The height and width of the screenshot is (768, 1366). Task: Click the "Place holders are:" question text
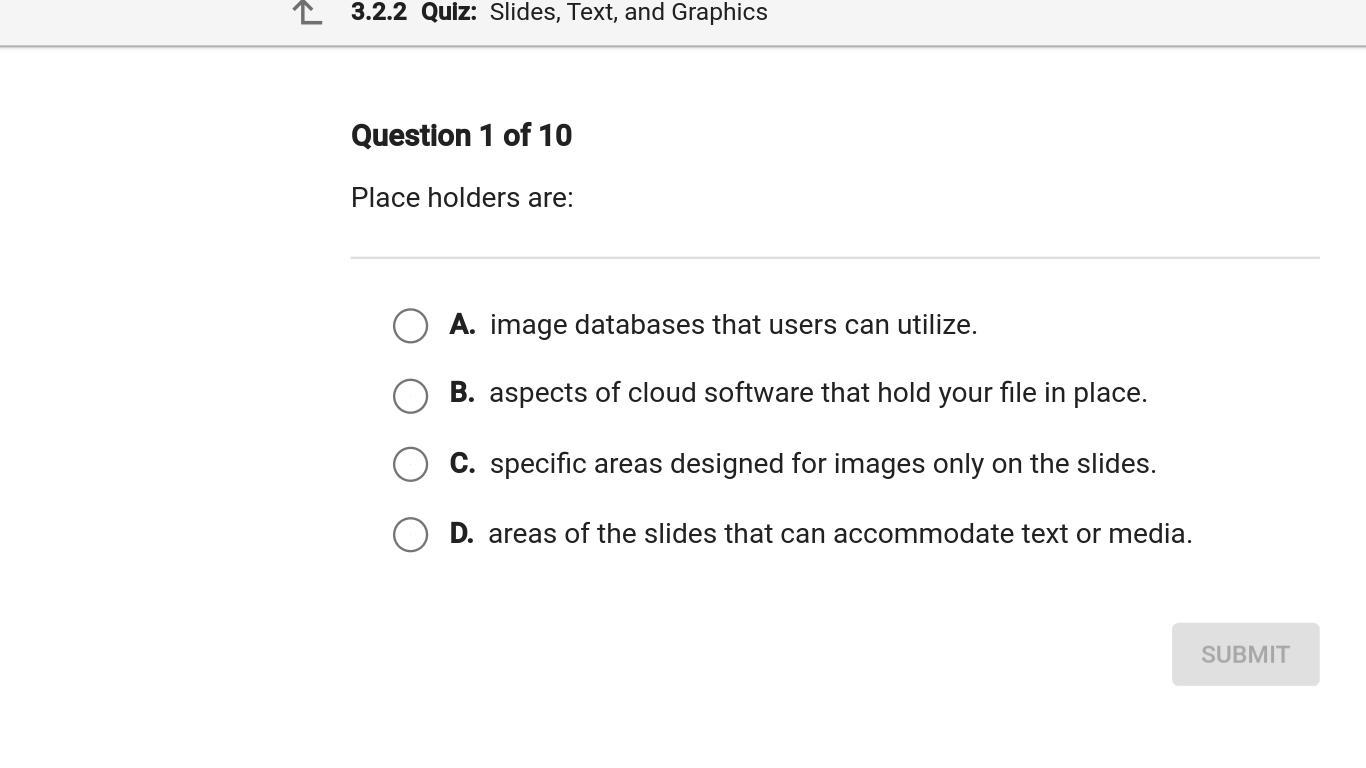462,198
